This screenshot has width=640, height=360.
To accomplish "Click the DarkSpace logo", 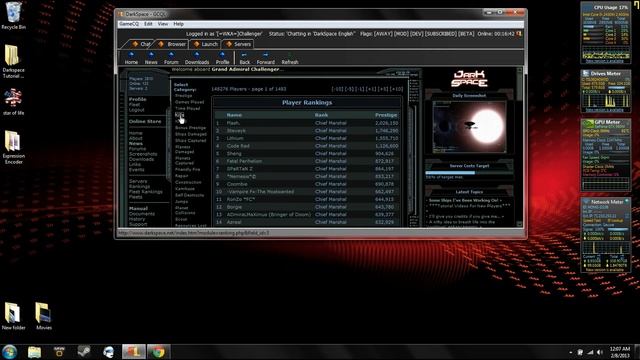I will click(x=469, y=79).
